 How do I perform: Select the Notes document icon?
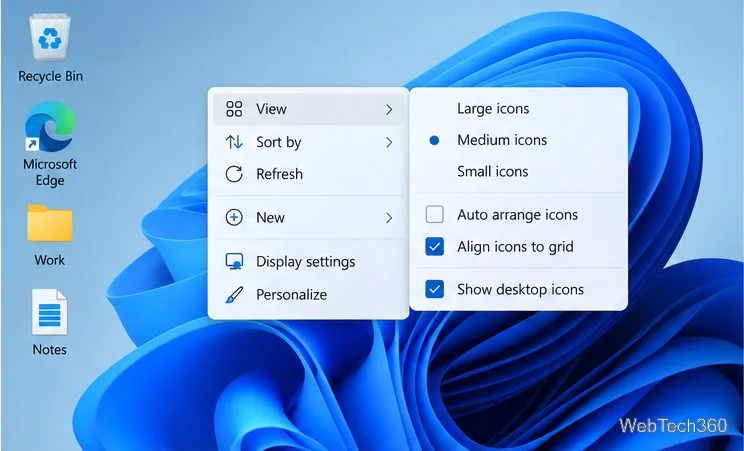[x=50, y=312]
